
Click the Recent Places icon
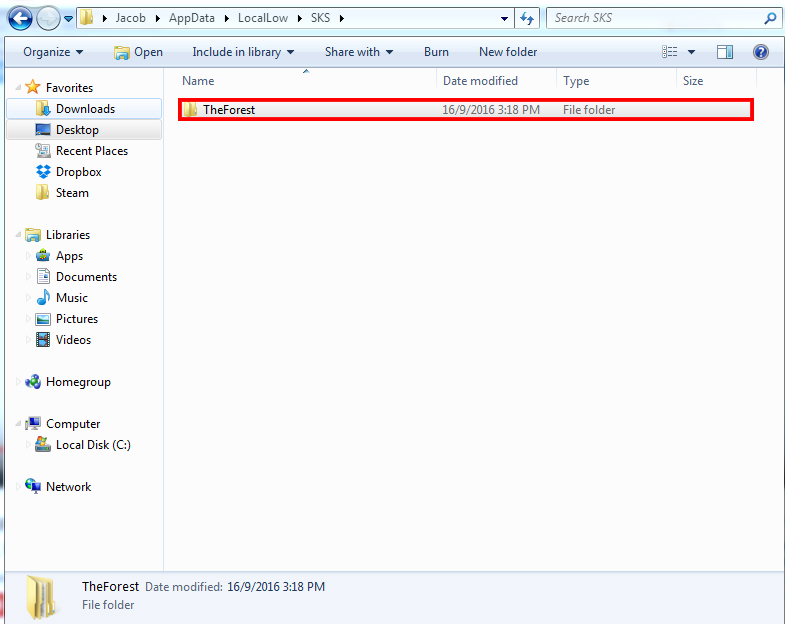click(43, 150)
